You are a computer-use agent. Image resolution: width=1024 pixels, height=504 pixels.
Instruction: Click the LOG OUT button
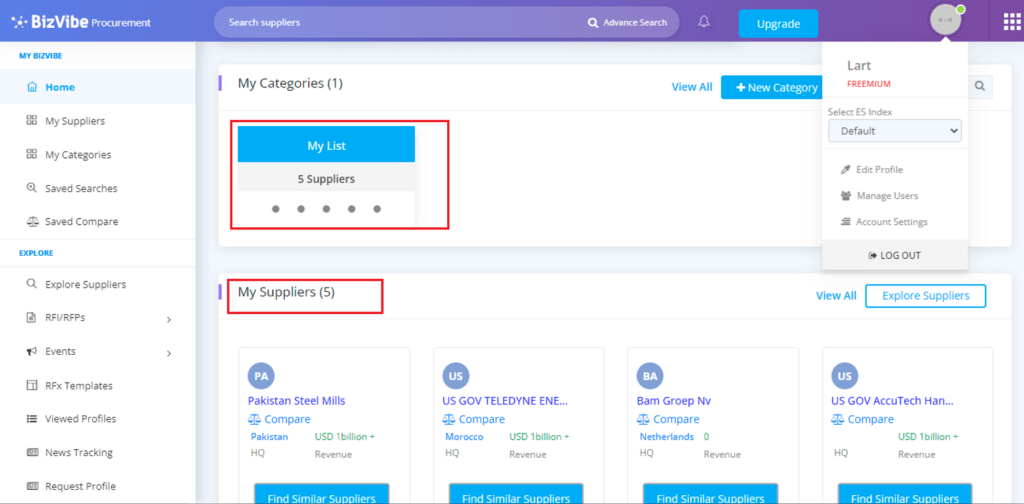click(895, 255)
